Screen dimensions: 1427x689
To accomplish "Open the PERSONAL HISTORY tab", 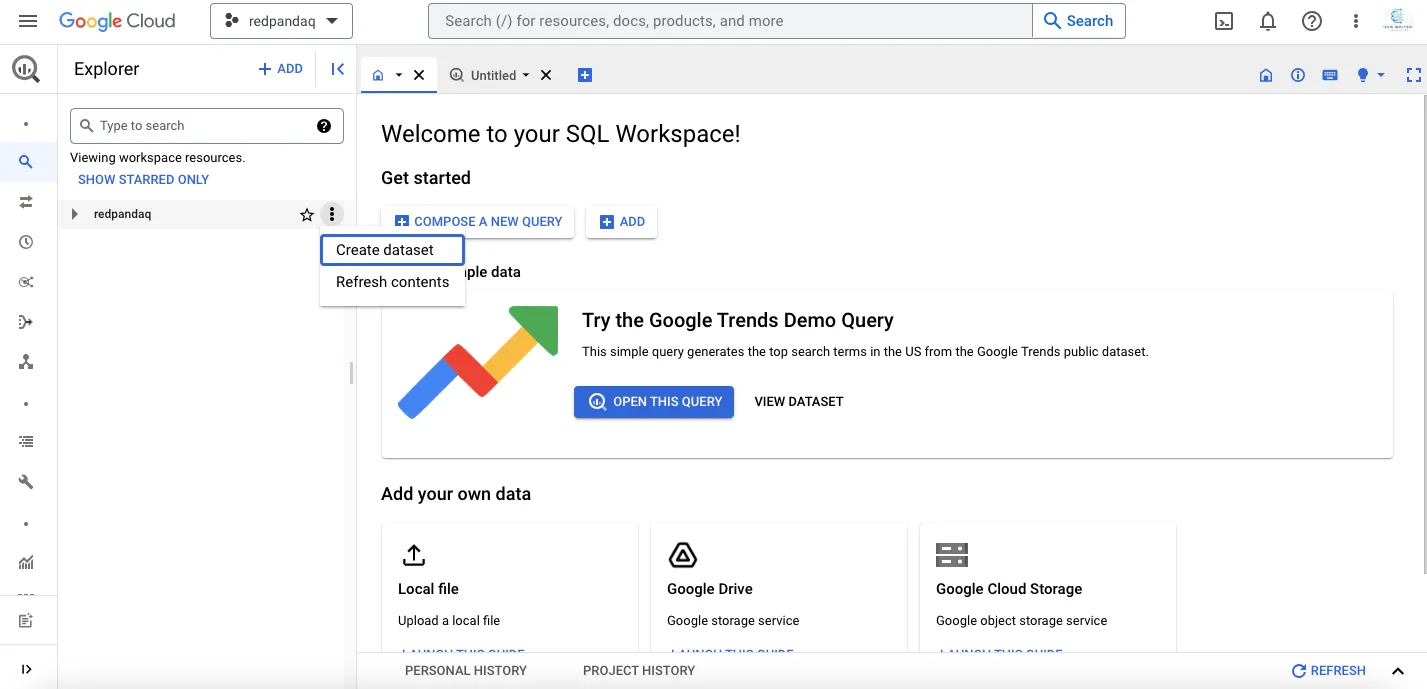I will click(466, 671).
